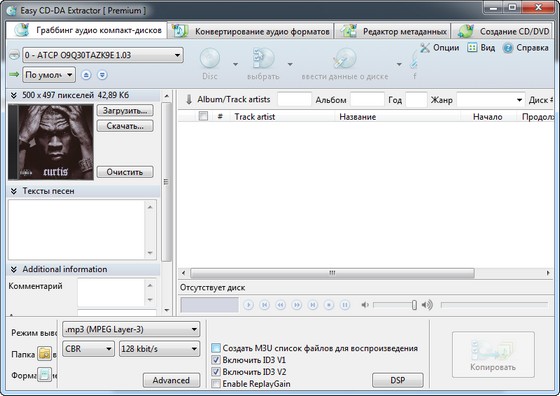
Task: Click the load disc tray round icon
Action: tap(102, 75)
